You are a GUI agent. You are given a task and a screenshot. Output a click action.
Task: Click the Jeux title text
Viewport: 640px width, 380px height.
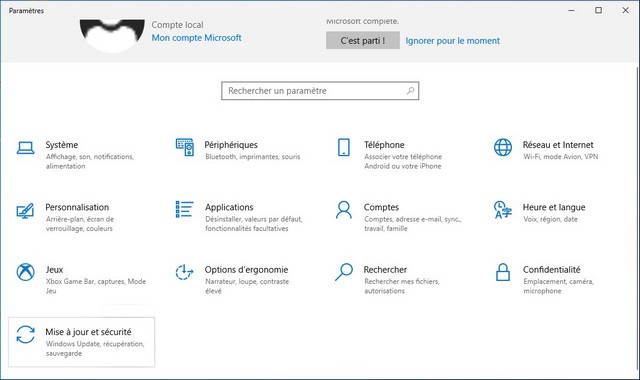54,270
